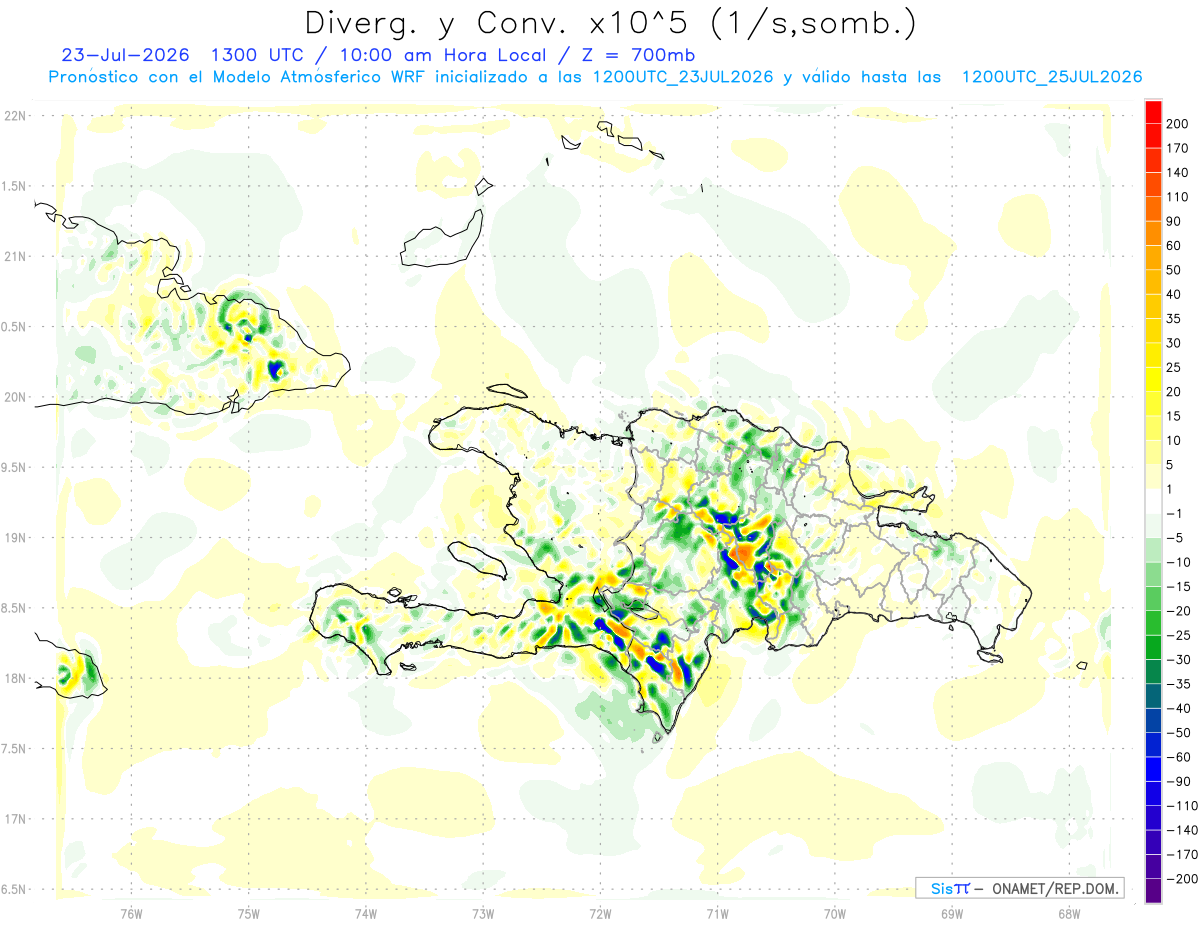This screenshot has width=1200, height=927.
Task: Click the white colorbar segment between 1 and -1
Action: tap(1153, 501)
